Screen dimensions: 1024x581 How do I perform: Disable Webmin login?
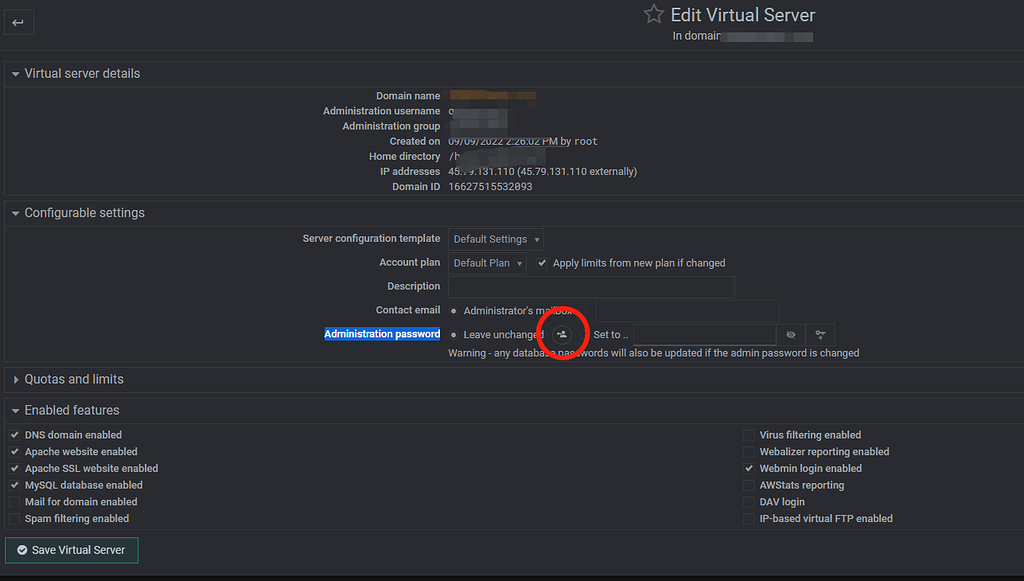748,468
